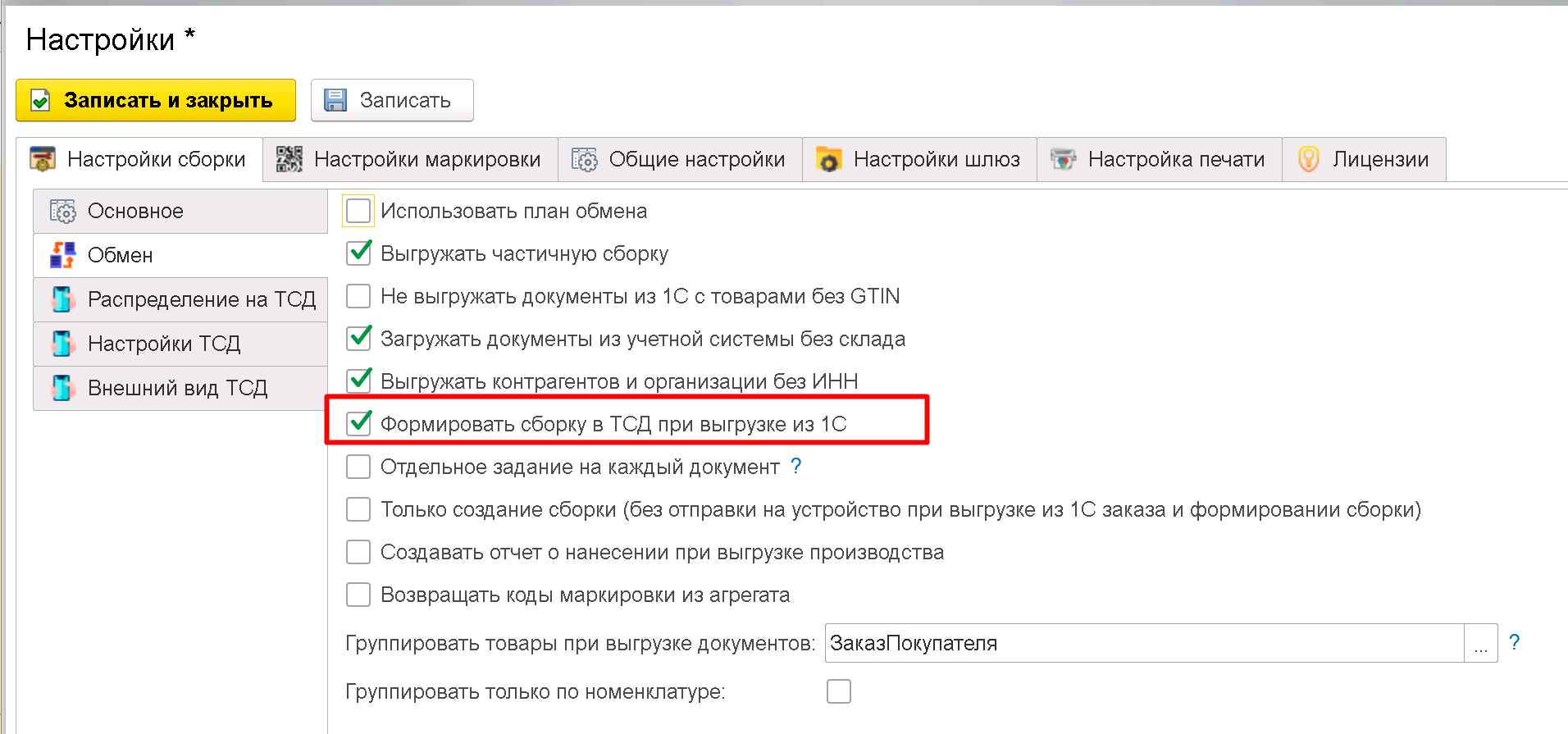
Task: Click the device icon beside Настройки ТСД
Action: pyautogui.click(x=63, y=344)
